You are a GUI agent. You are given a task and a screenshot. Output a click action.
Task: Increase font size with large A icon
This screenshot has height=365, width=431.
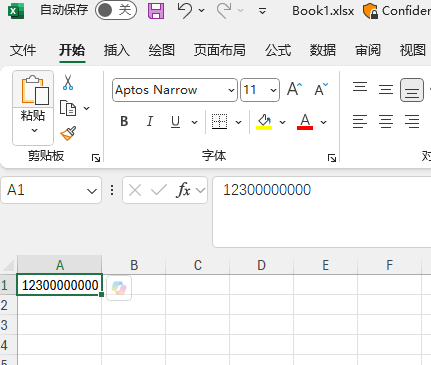click(x=294, y=89)
